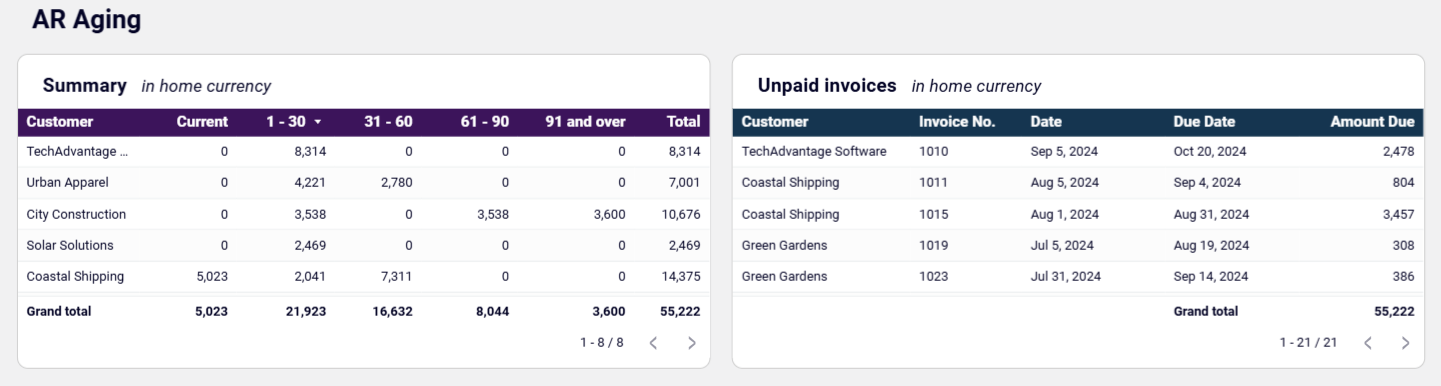Select truncated TechAdvantage customer in Summary
Image resolution: width=1441 pixels, height=386 pixels.
[78, 152]
